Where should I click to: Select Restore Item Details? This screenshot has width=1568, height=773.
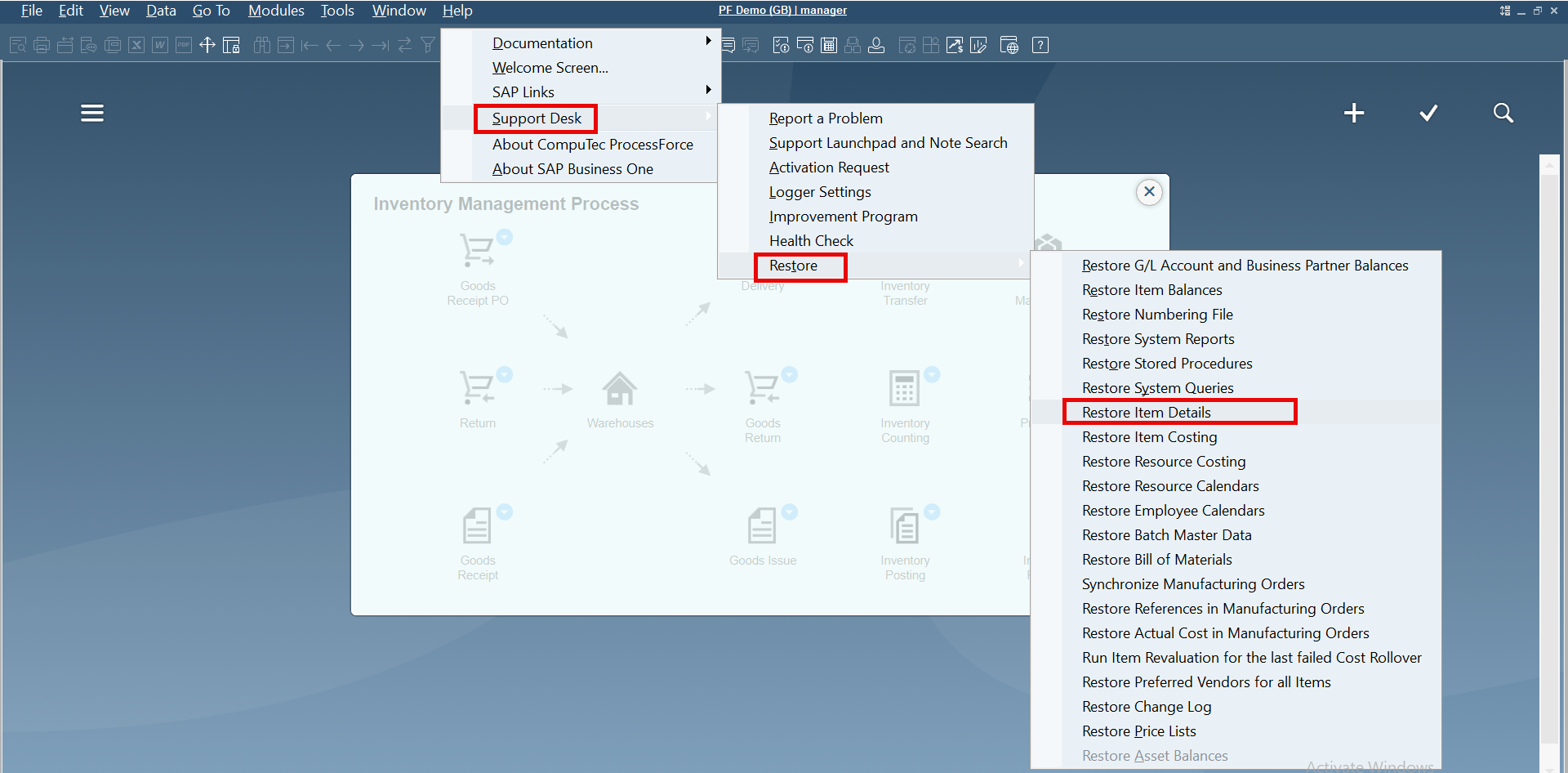(x=1146, y=413)
